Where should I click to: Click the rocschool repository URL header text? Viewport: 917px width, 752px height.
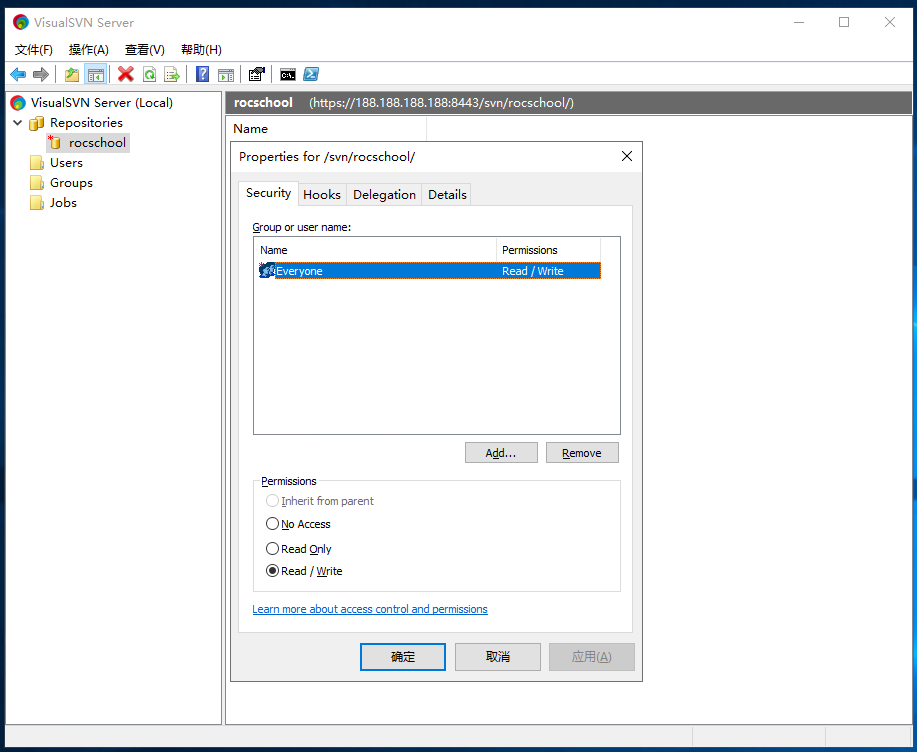click(441, 103)
